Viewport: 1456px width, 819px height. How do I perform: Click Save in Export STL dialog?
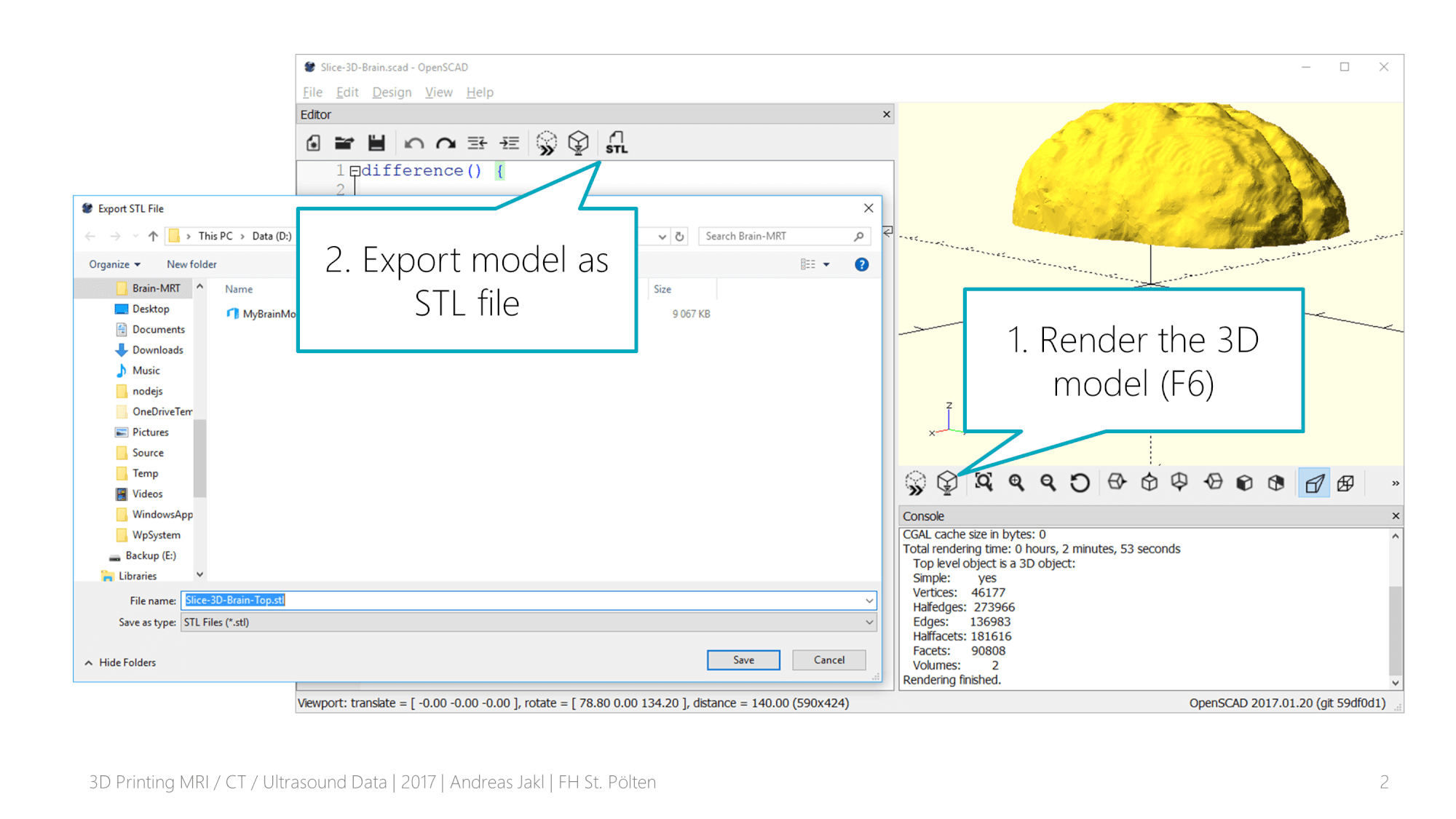click(743, 660)
